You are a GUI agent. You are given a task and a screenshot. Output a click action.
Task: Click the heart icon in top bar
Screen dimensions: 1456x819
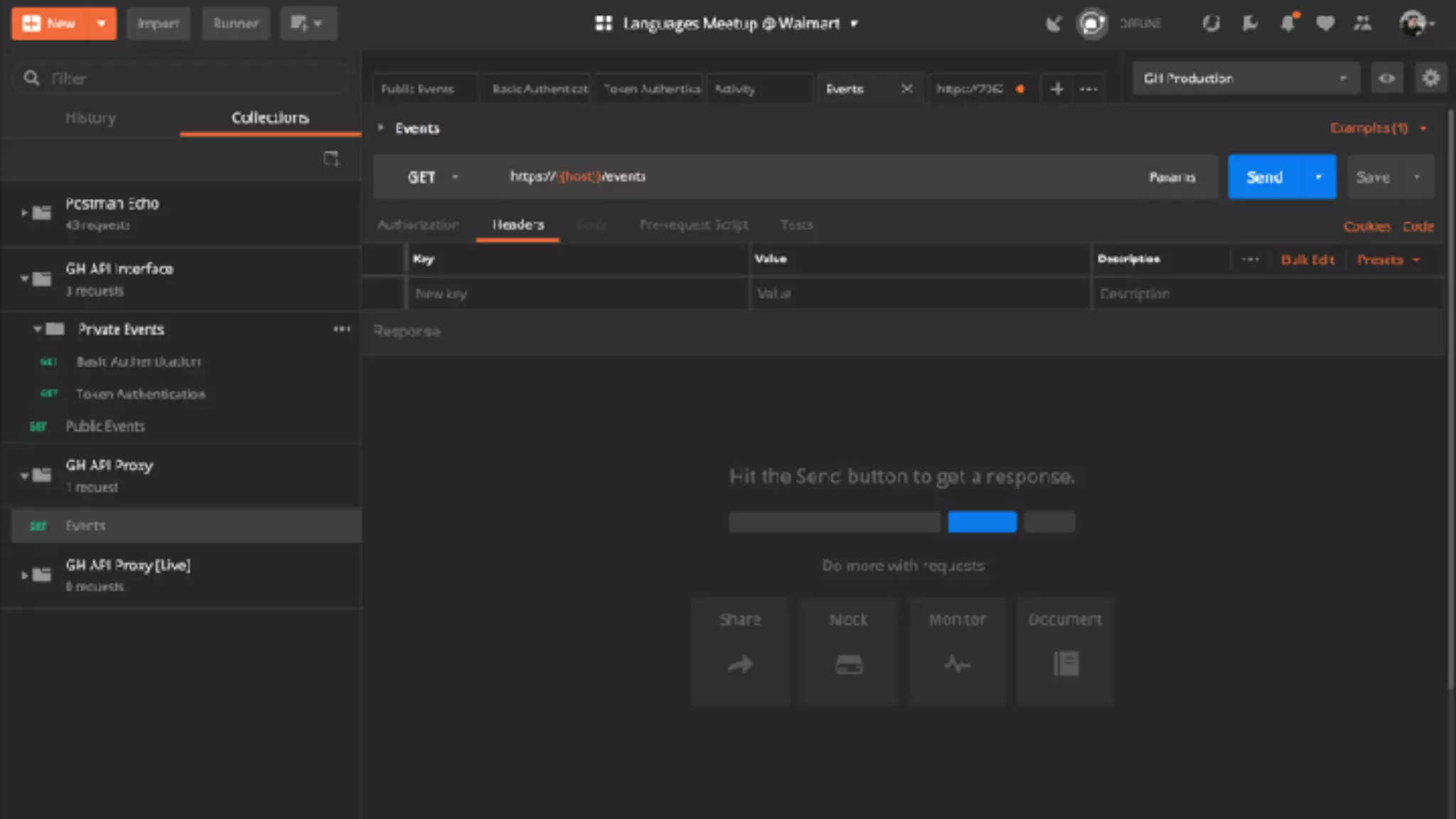pyautogui.click(x=1324, y=23)
